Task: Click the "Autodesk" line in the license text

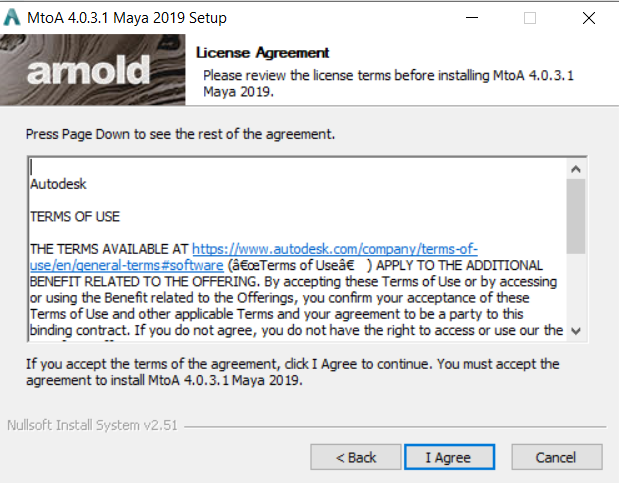Action: 59,185
